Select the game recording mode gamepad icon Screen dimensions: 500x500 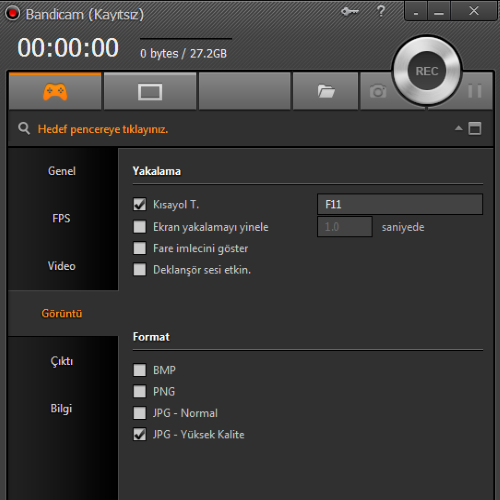point(55,92)
